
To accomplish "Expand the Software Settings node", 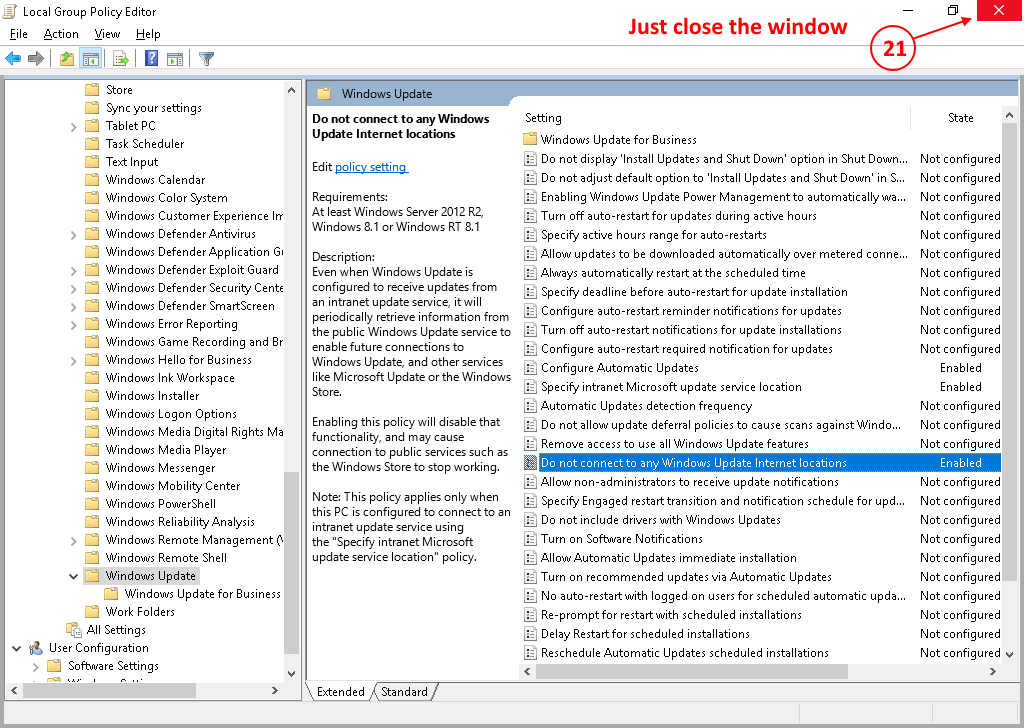I will (35, 667).
